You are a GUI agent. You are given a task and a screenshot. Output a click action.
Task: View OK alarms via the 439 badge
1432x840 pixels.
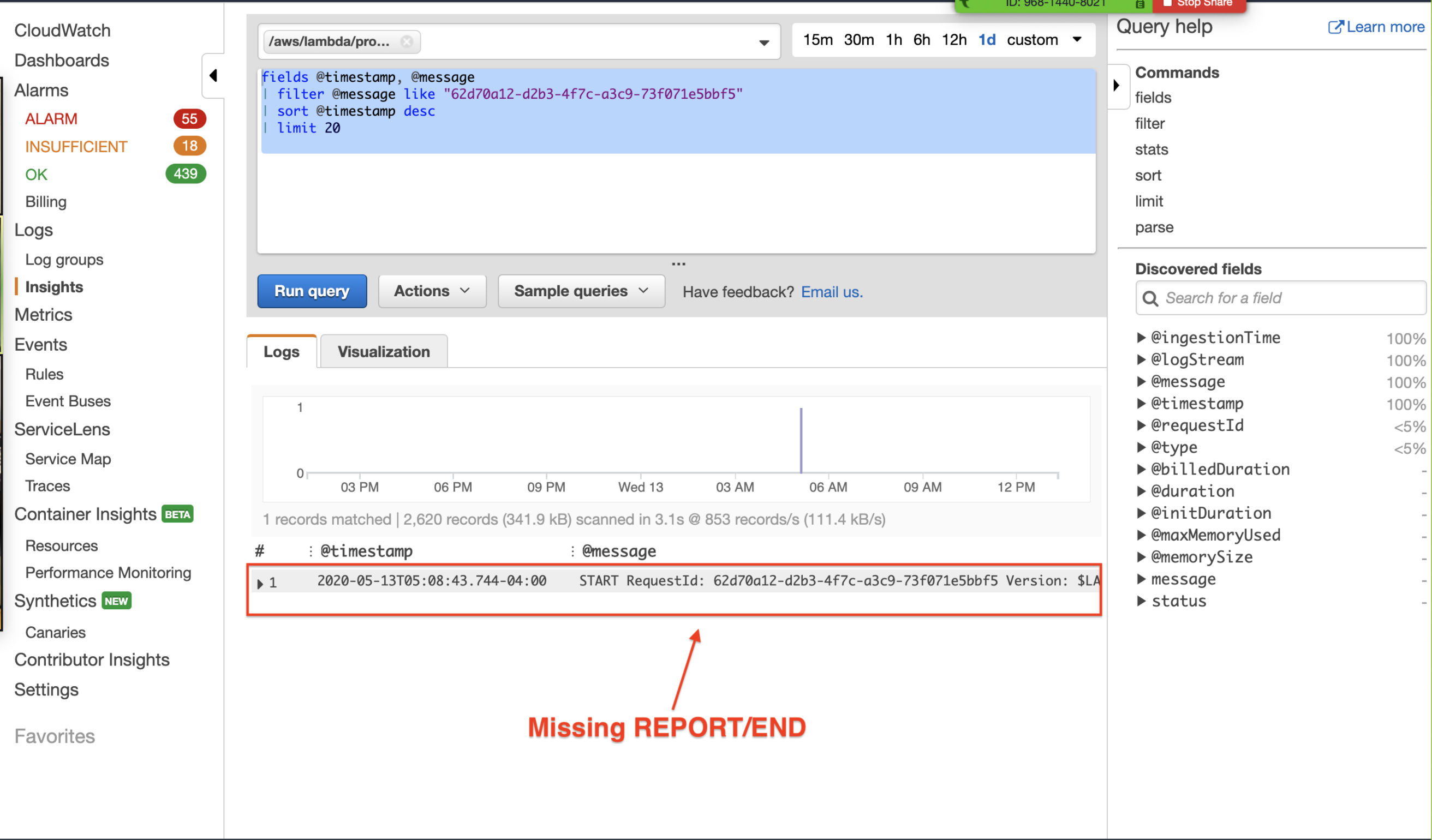point(184,174)
